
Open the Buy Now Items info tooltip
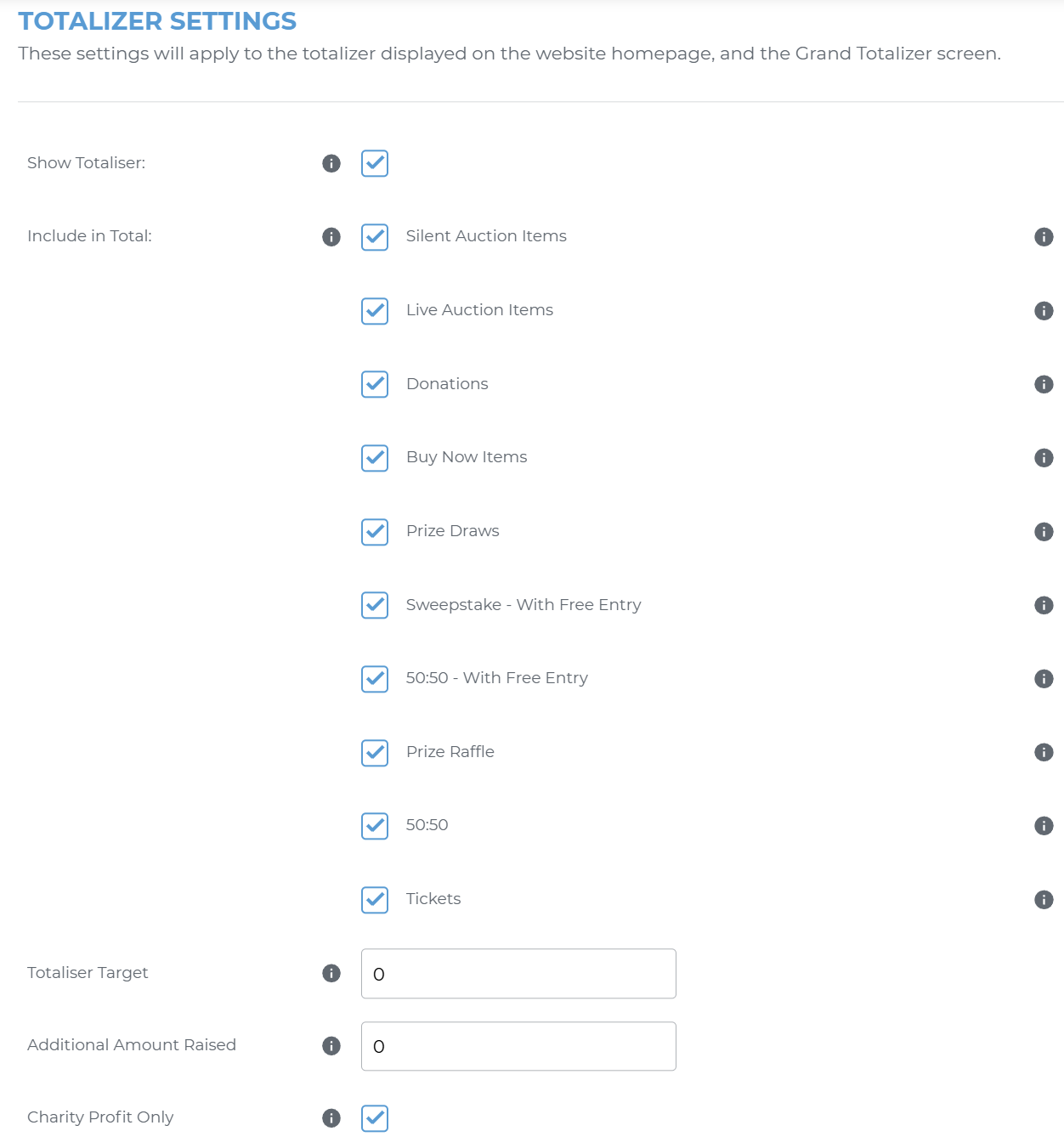pos(1044,457)
